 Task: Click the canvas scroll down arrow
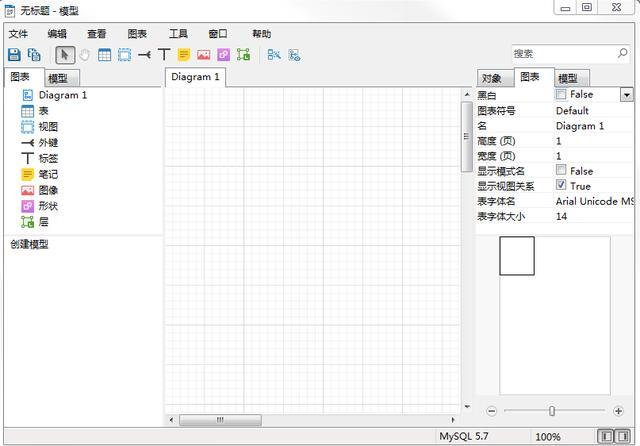tap(467, 406)
